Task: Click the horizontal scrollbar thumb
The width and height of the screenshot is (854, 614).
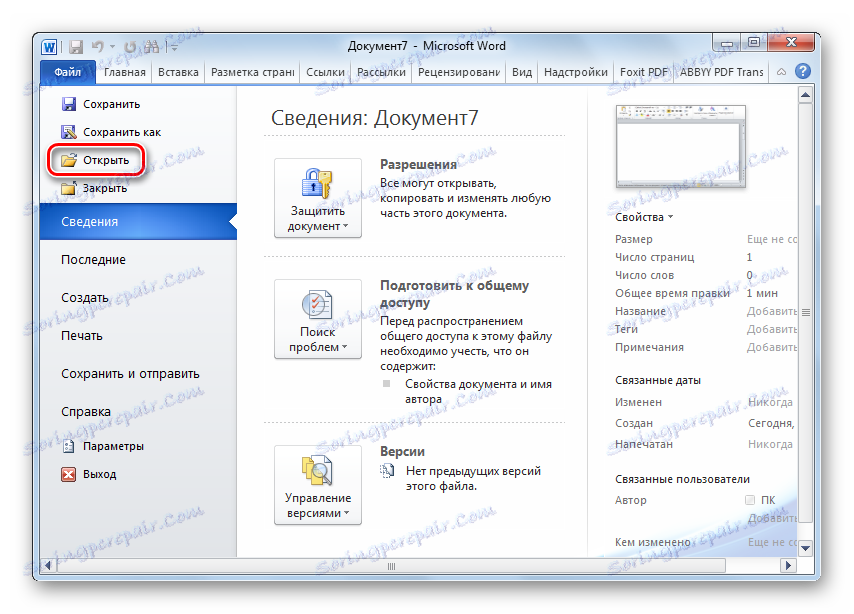Action: tap(391, 566)
